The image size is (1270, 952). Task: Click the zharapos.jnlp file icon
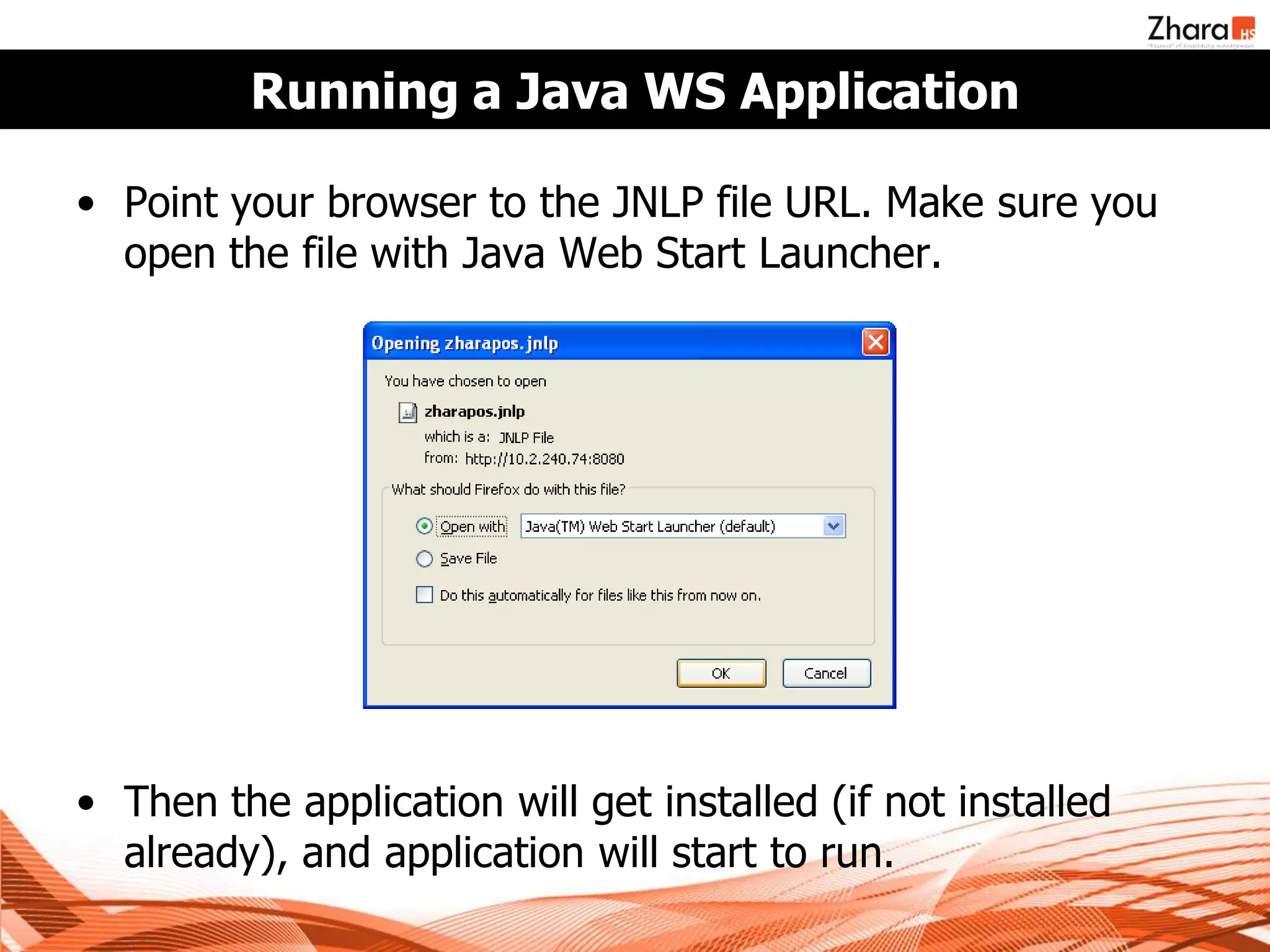pos(407,412)
